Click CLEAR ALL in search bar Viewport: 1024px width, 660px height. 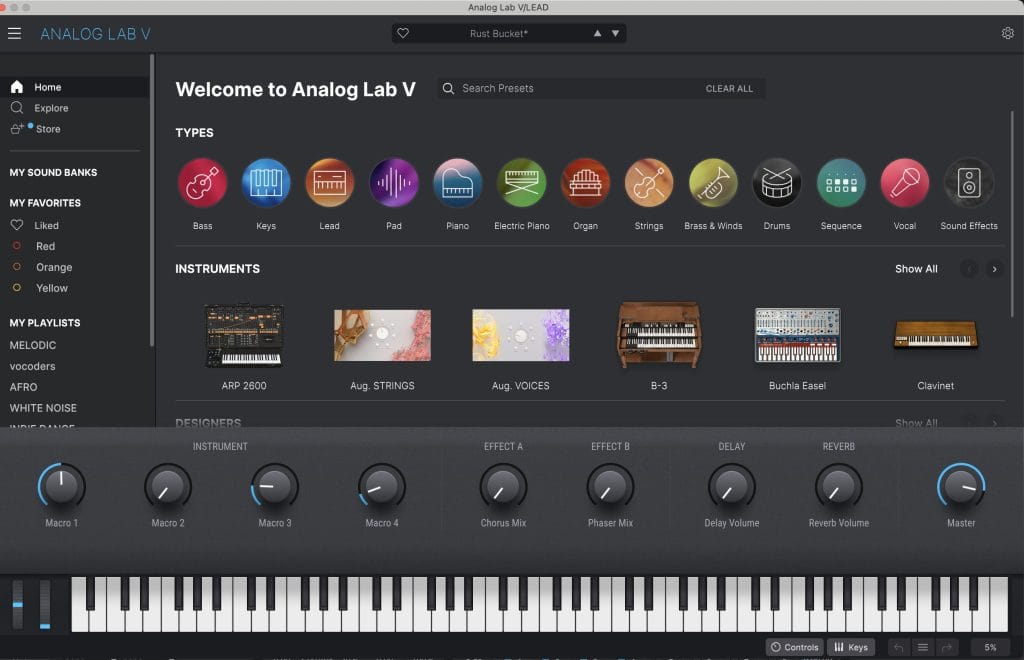[x=729, y=88]
